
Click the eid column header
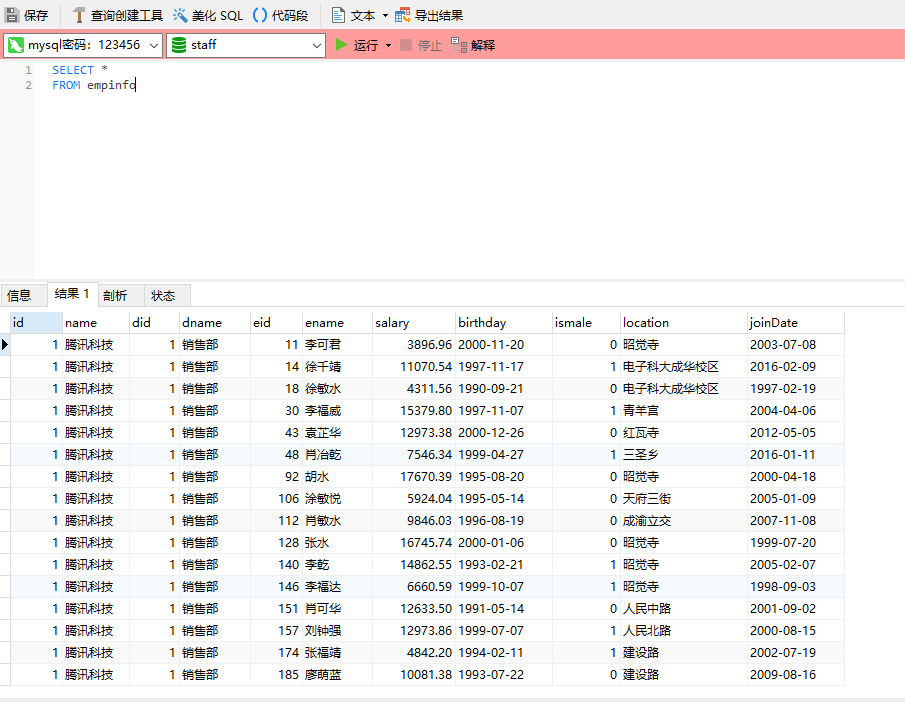pyautogui.click(x=276, y=323)
